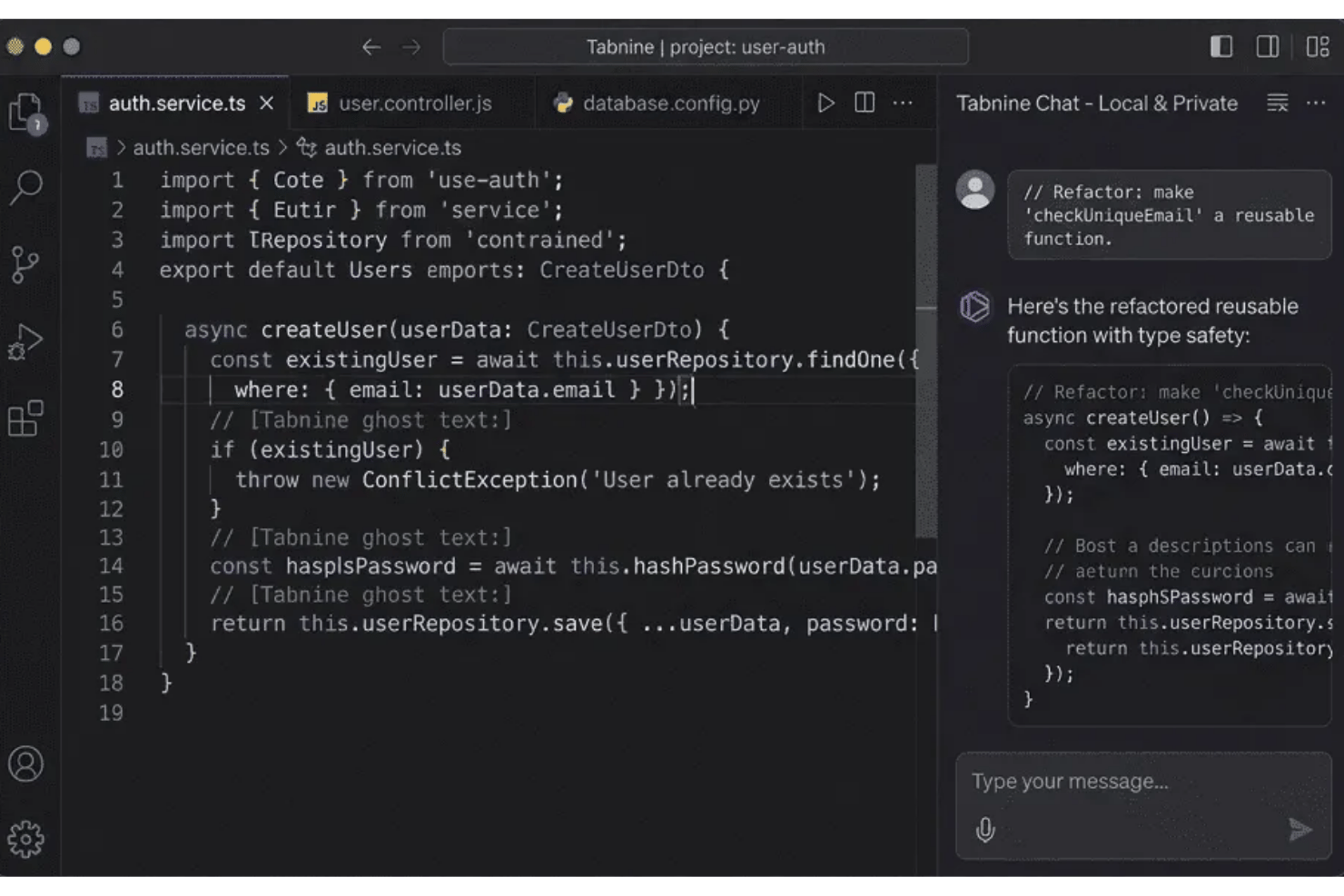The width and height of the screenshot is (1344, 896).
Task: Switch to the database.config.py tab
Action: tap(657, 103)
